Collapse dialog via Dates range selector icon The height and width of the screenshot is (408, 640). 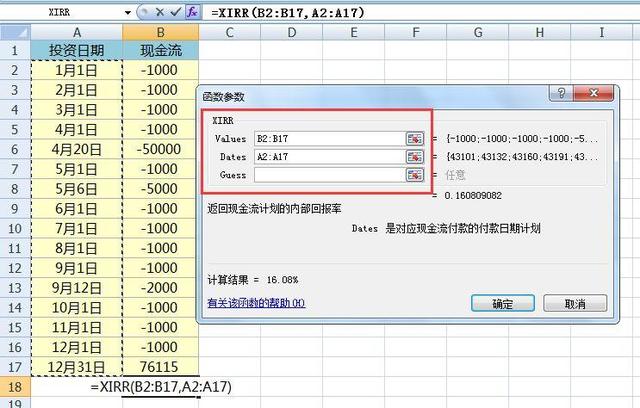[415, 157]
